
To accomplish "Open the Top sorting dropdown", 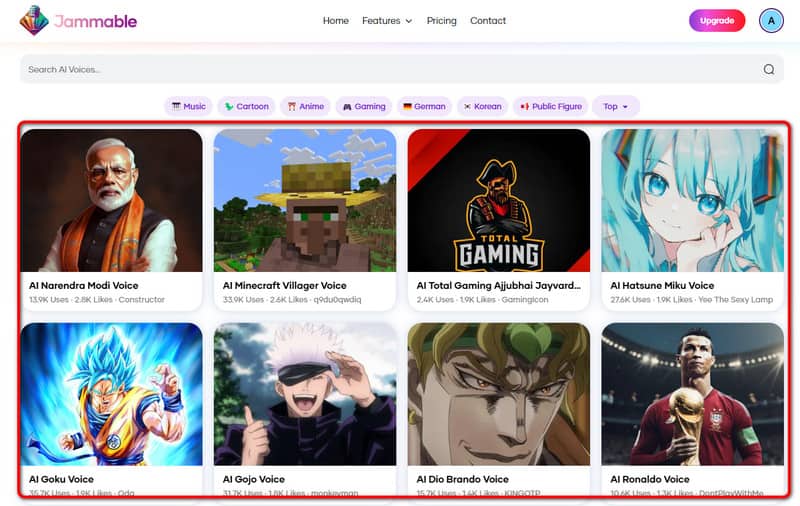I will point(616,106).
